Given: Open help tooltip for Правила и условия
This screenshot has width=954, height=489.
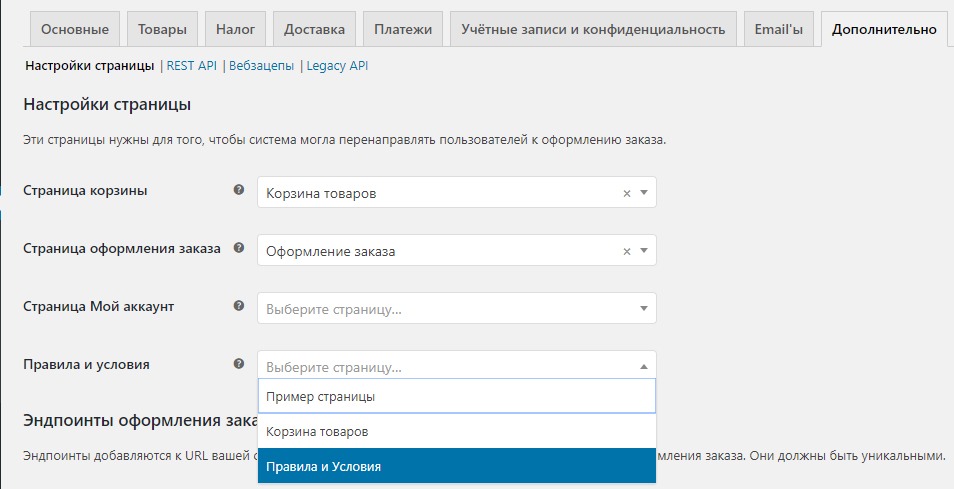Looking at the screenshot, I should 238,364.
